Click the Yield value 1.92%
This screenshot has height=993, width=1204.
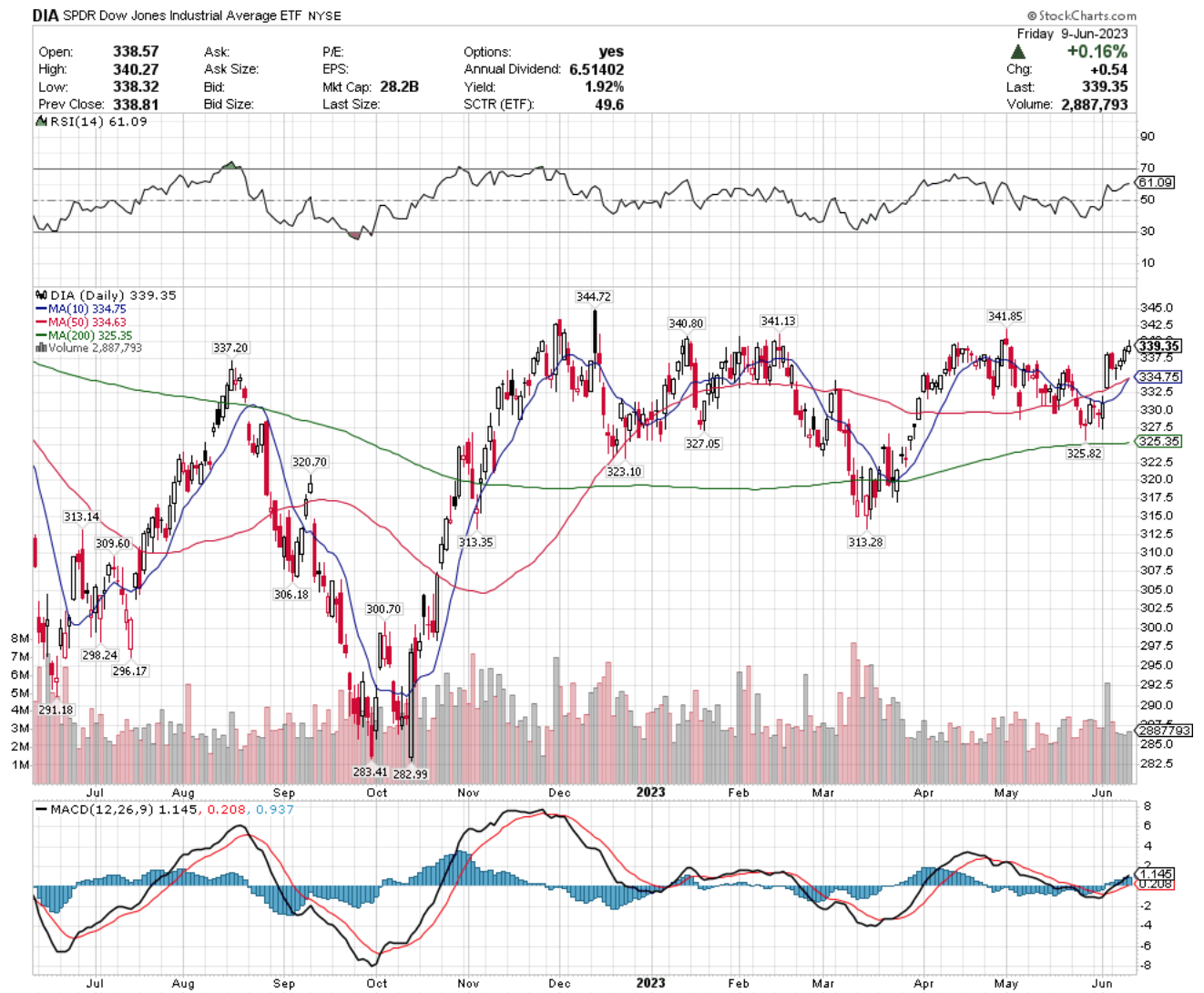pyautogui.click(x=604, y=87)
